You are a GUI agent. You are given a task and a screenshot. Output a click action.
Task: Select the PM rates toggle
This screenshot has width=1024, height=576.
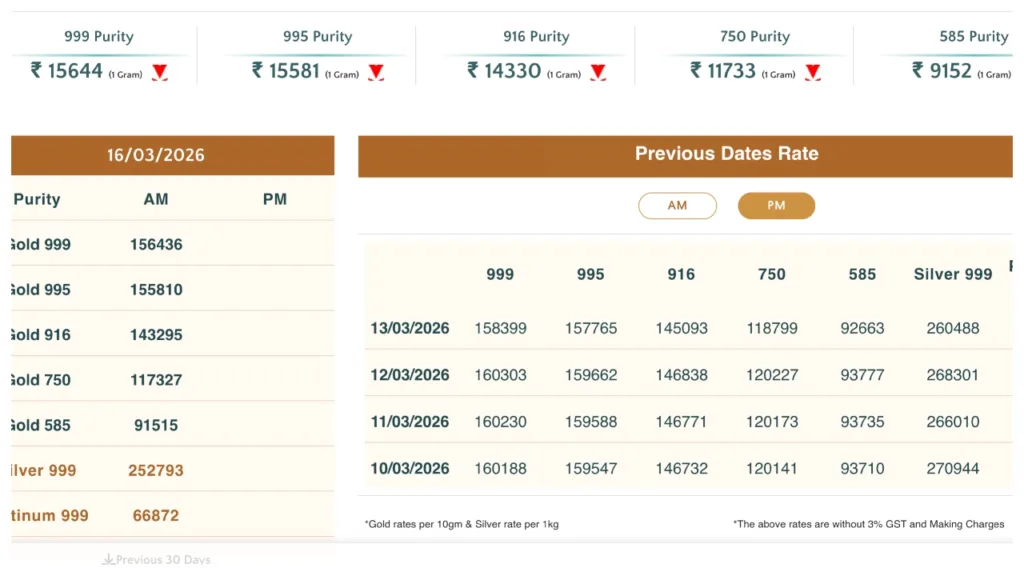(776, 205)
